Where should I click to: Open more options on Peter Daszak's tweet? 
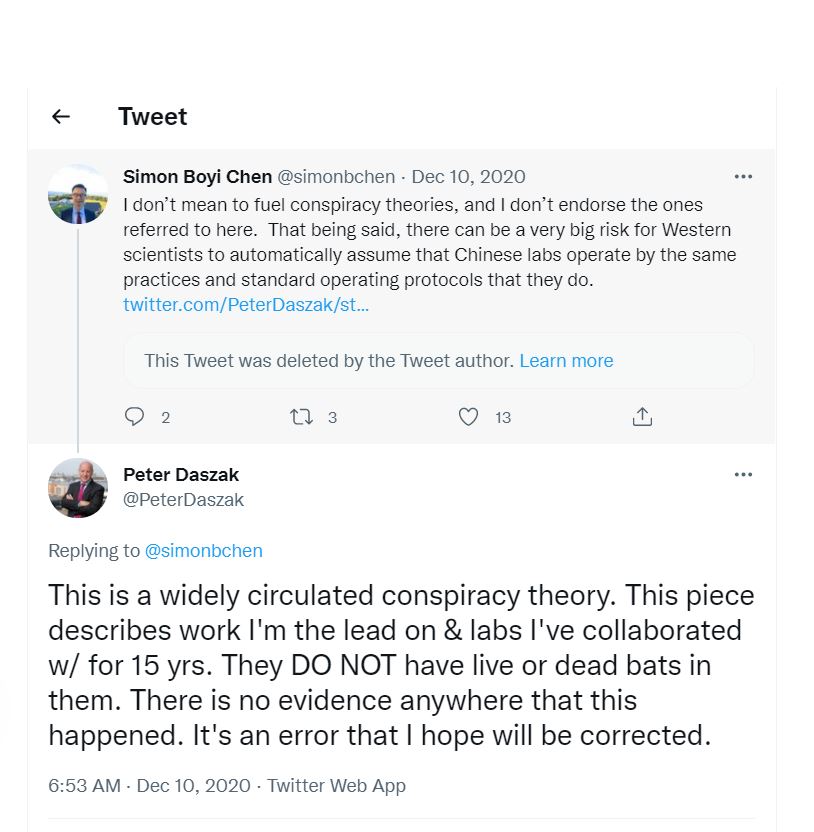[x=743, y=474]
